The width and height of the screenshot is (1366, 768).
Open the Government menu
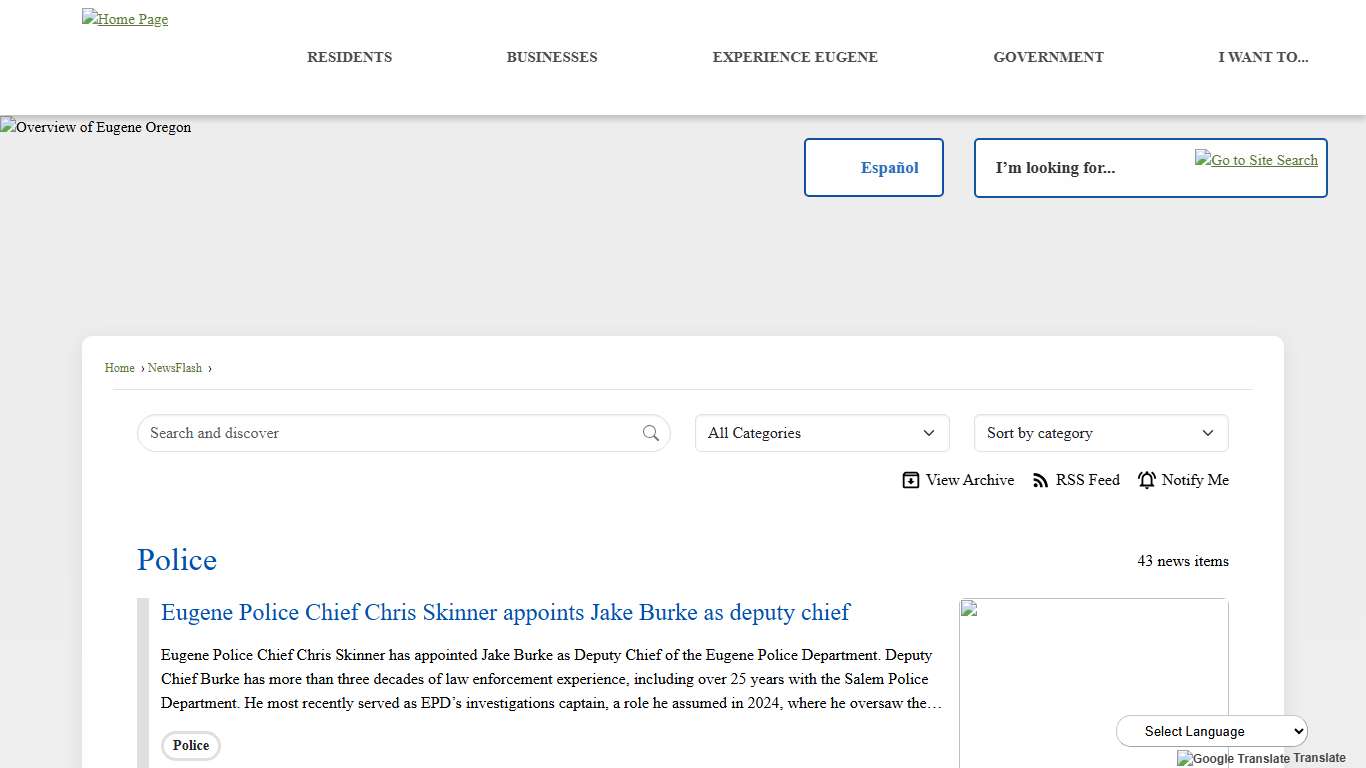tap(1048, 57)
